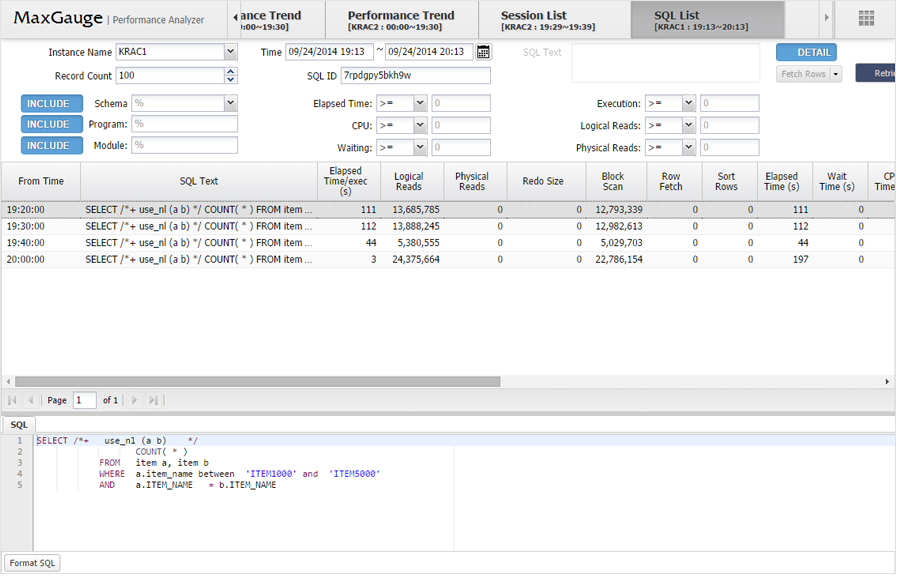Click the page number input field

[x=85, y=400]
